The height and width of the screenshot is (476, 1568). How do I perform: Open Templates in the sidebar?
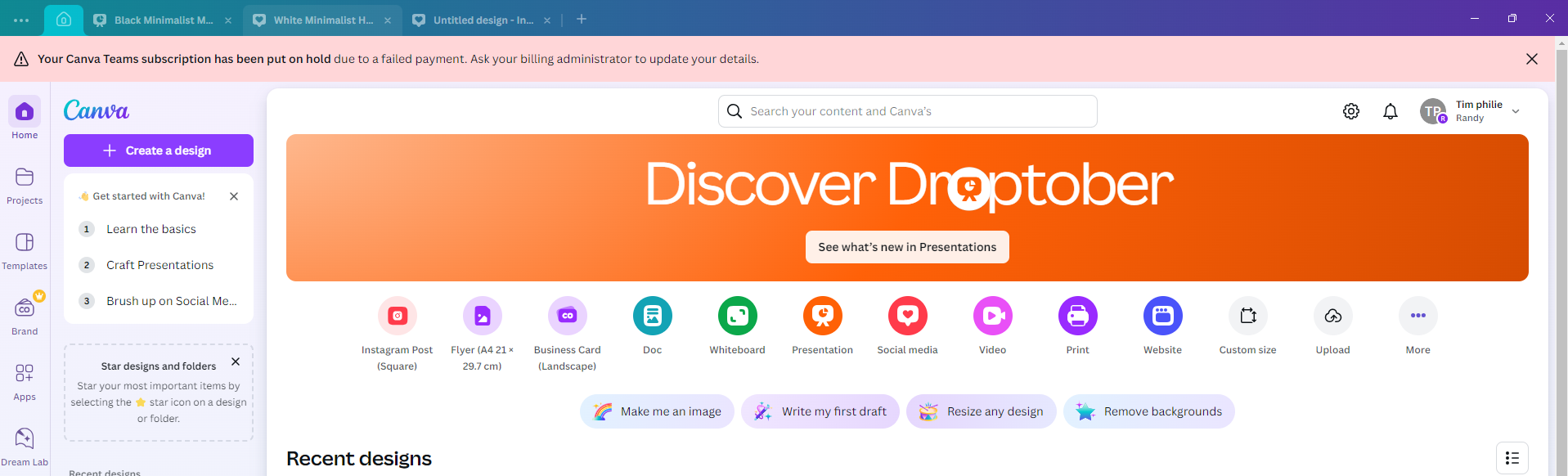pos(25,251)
